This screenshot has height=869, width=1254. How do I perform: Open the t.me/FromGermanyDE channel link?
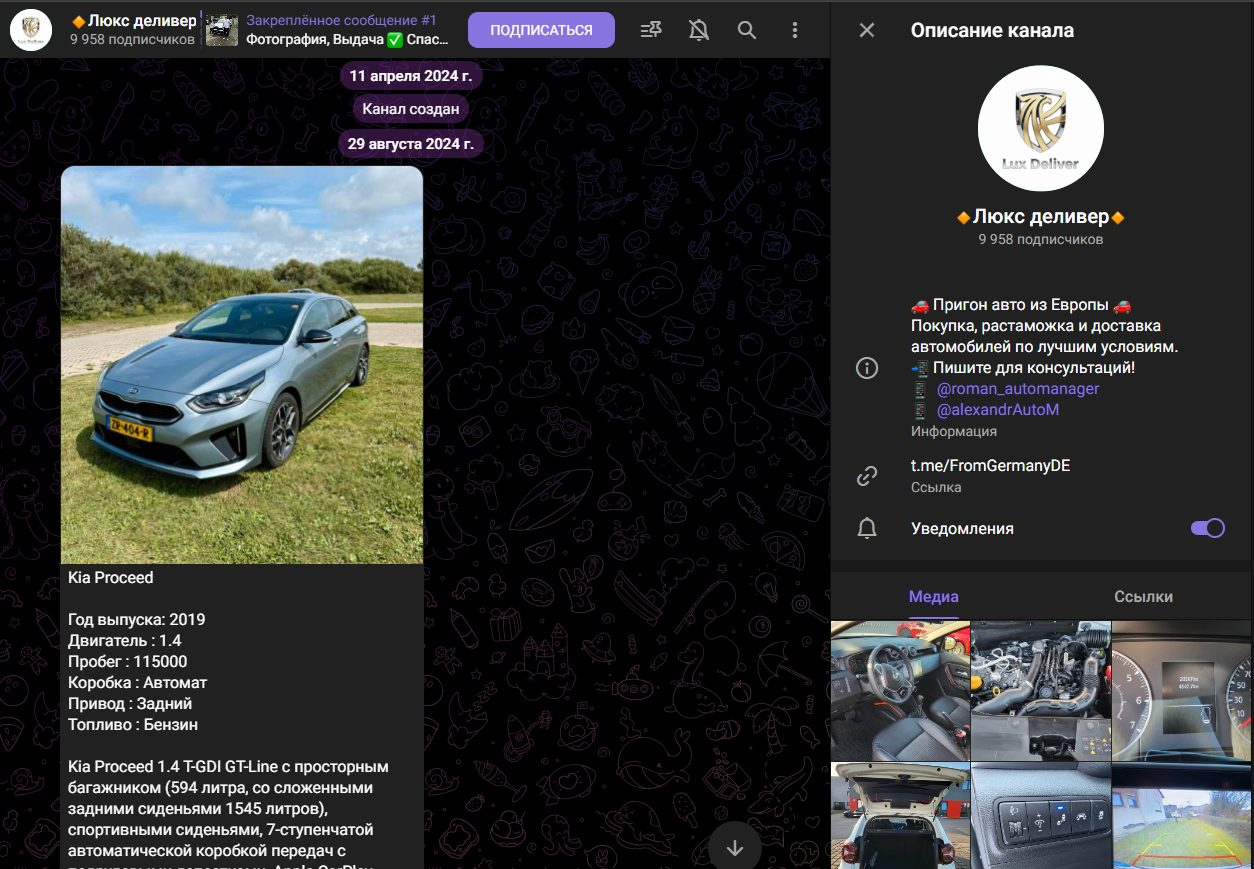(x=990, y=466)
